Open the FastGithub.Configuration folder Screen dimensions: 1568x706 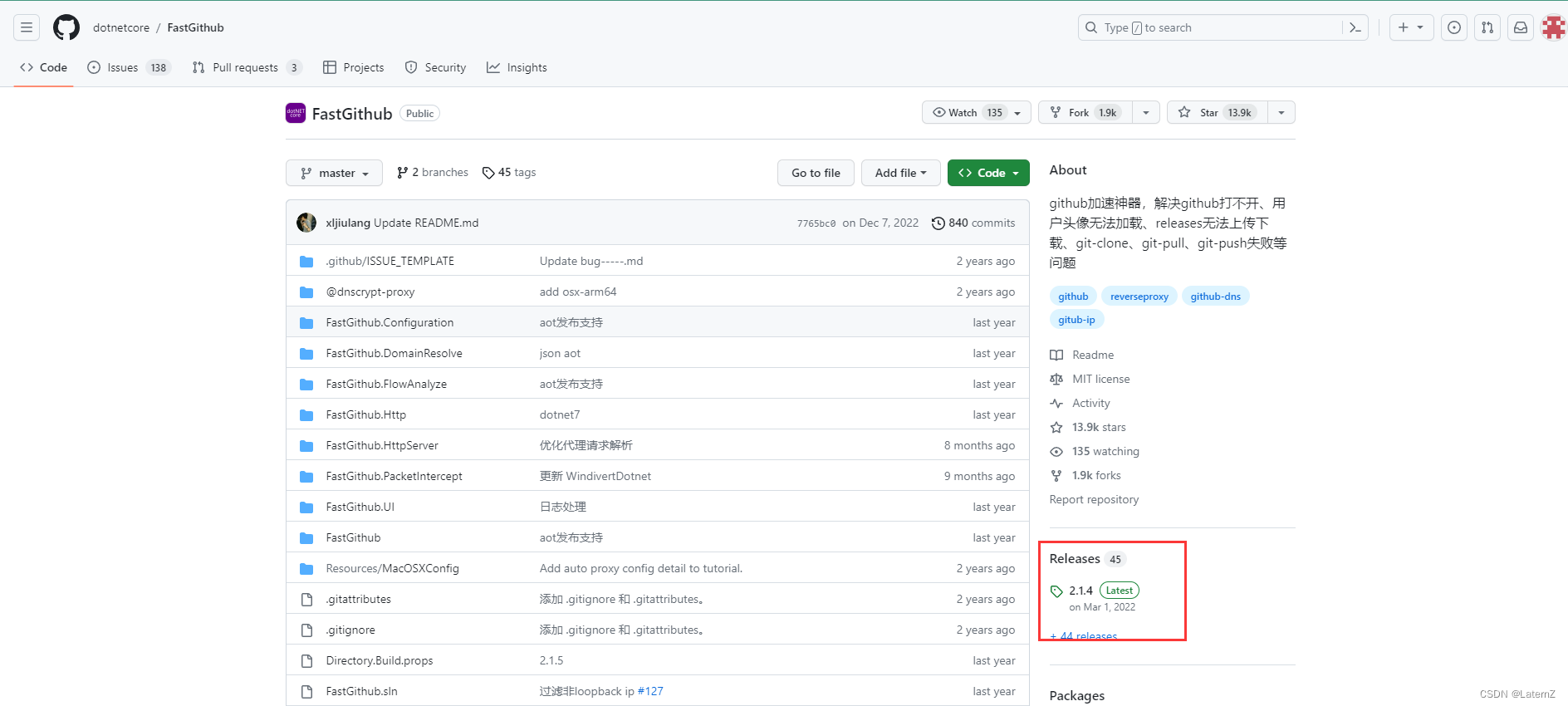390,322
